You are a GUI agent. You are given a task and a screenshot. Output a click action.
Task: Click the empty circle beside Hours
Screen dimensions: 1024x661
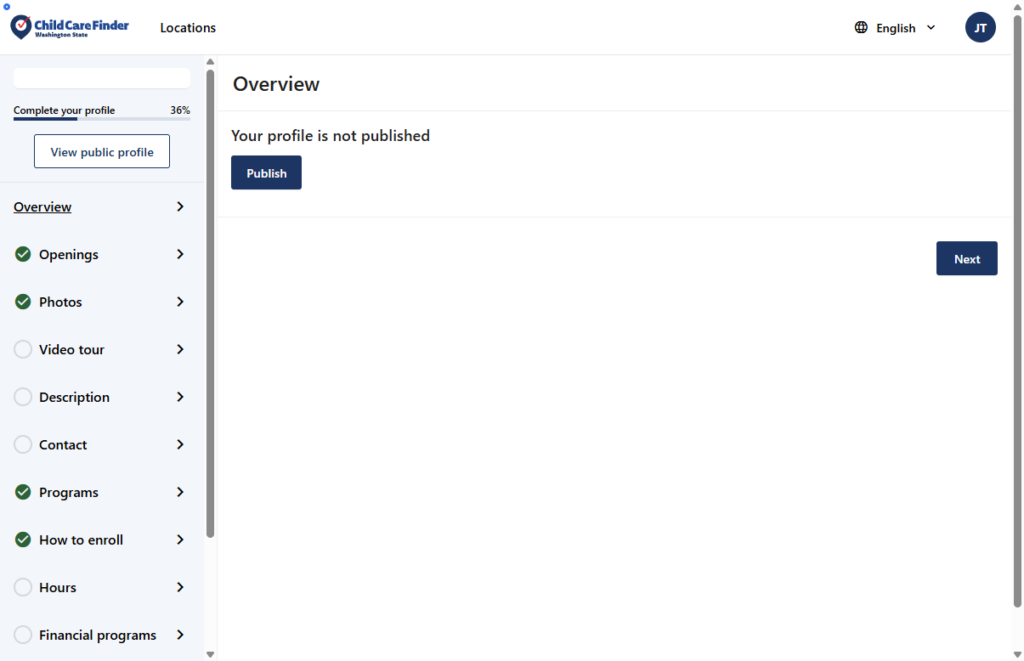tap(23, 588)
